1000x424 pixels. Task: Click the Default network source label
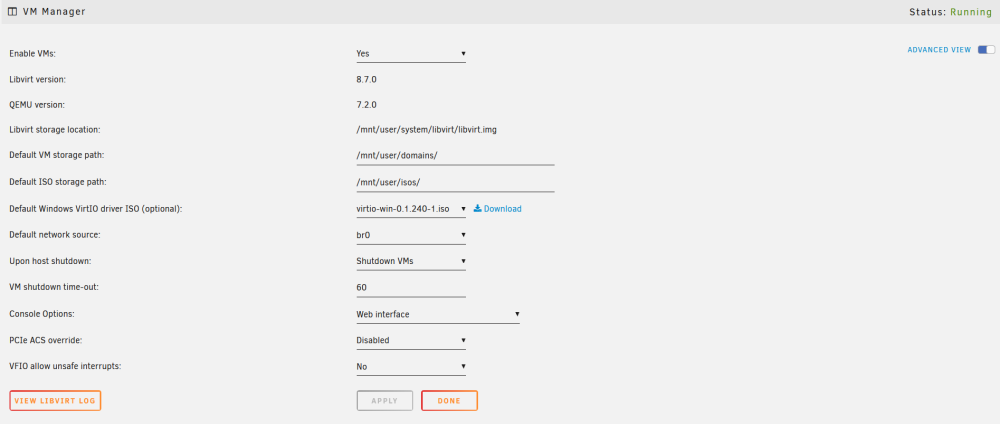55,235
